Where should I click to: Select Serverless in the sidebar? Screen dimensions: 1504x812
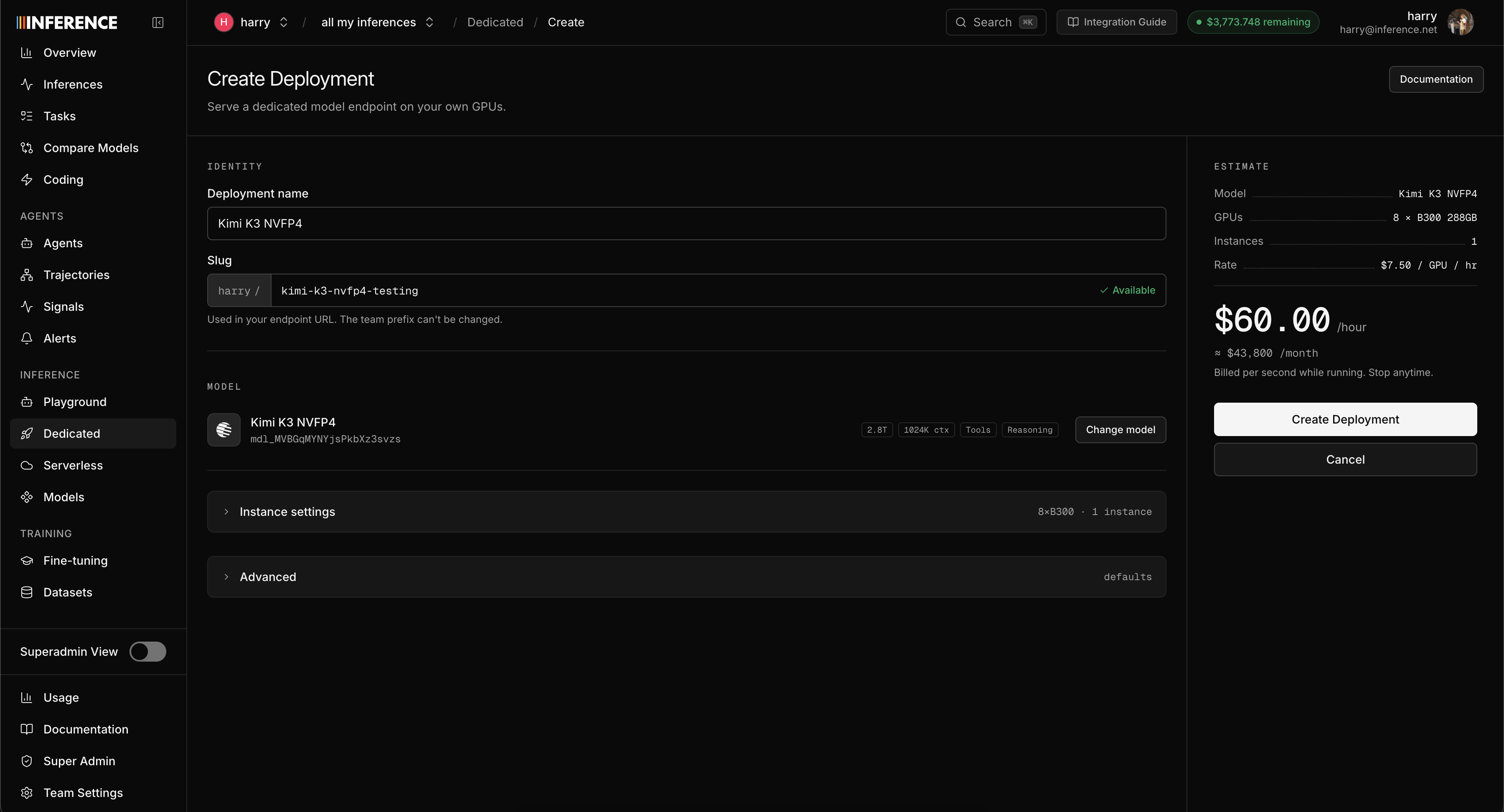pyautogui.click(x=93, y=465)
